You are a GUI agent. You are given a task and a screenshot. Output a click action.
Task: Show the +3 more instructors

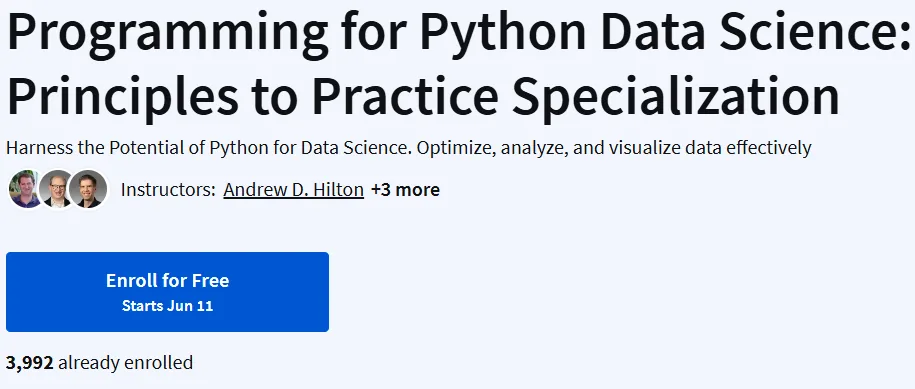click(x=406, y=190)
